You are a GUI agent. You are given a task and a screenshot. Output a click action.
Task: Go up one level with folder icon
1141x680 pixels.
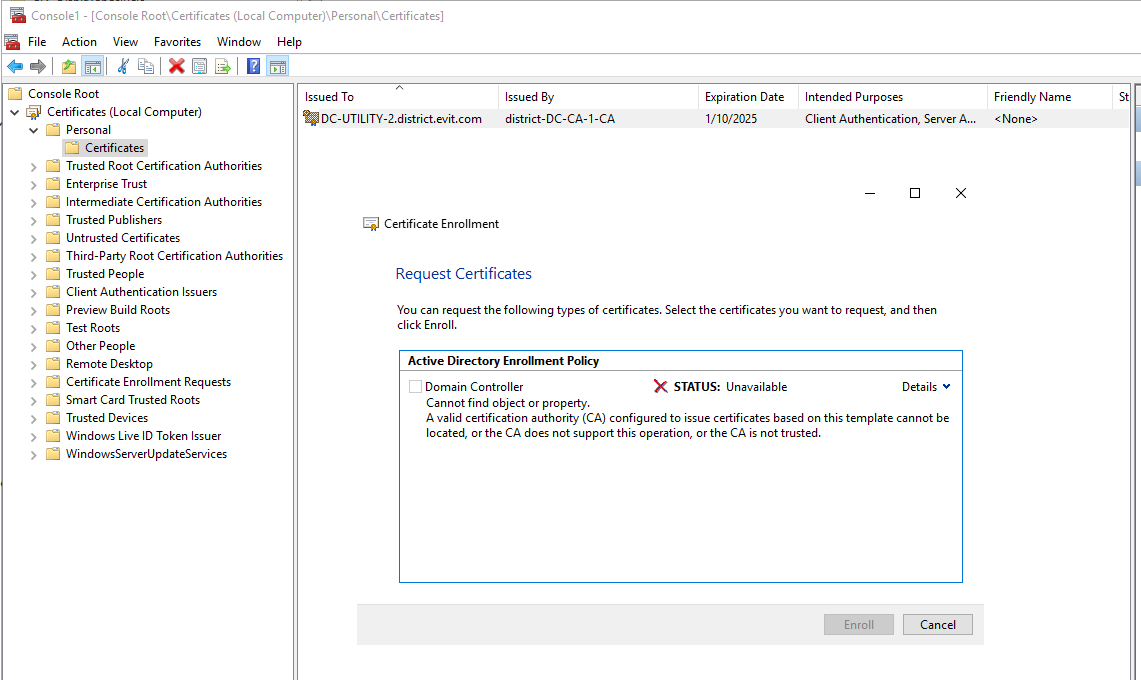click(68, 66)
